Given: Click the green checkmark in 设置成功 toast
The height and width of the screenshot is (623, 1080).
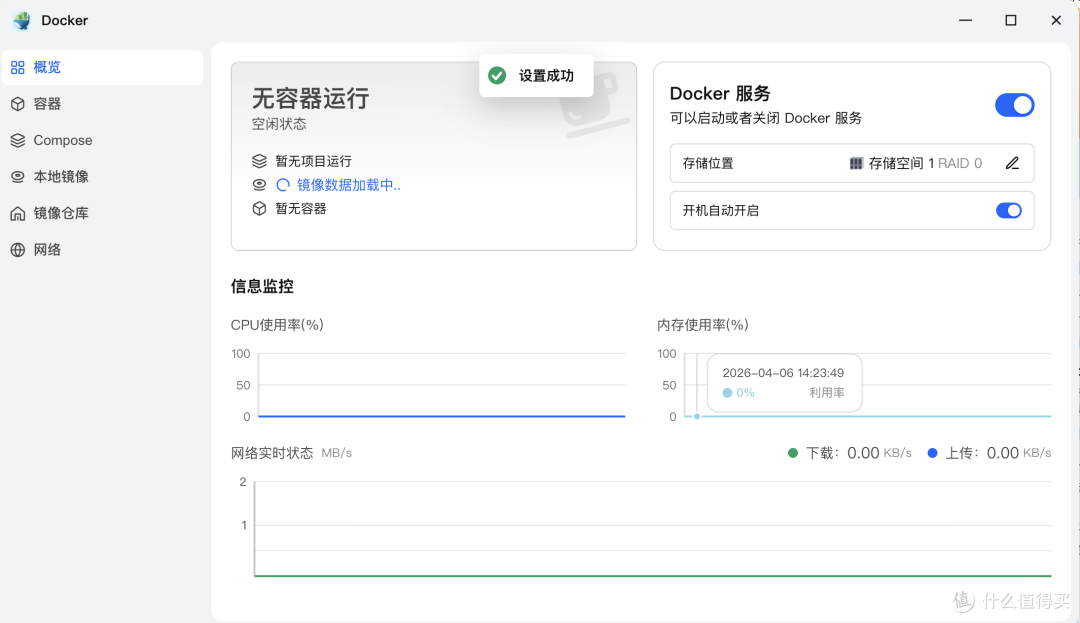Looking at the screenshot, I should 497,76.
